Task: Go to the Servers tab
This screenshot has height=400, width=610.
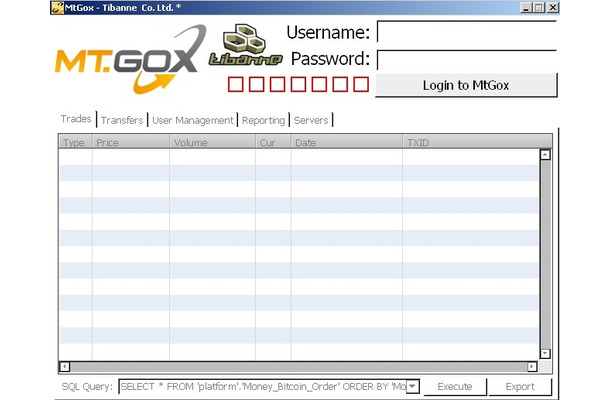Action: tap(311, 120)
